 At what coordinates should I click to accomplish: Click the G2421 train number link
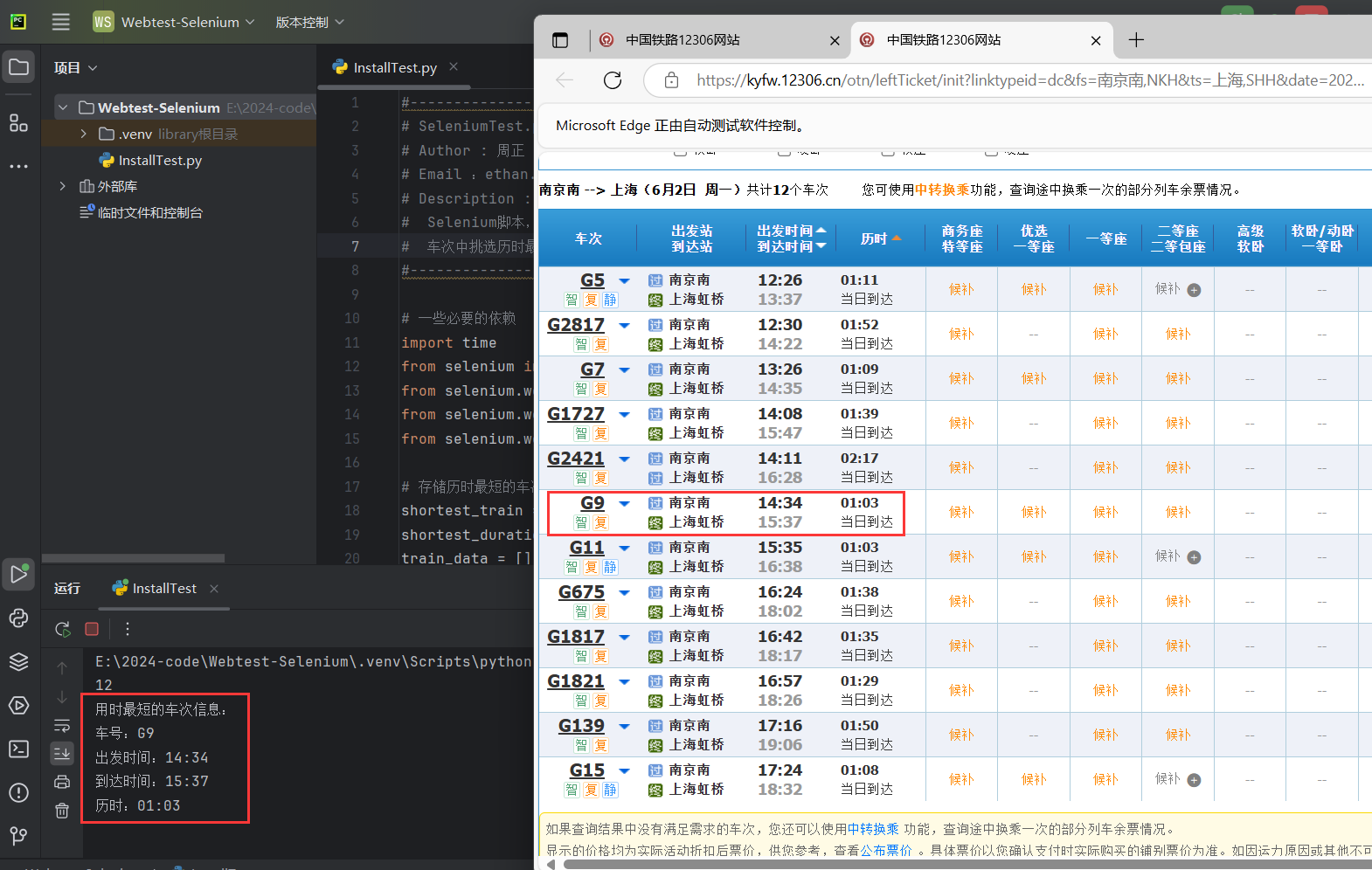point(576,459)
